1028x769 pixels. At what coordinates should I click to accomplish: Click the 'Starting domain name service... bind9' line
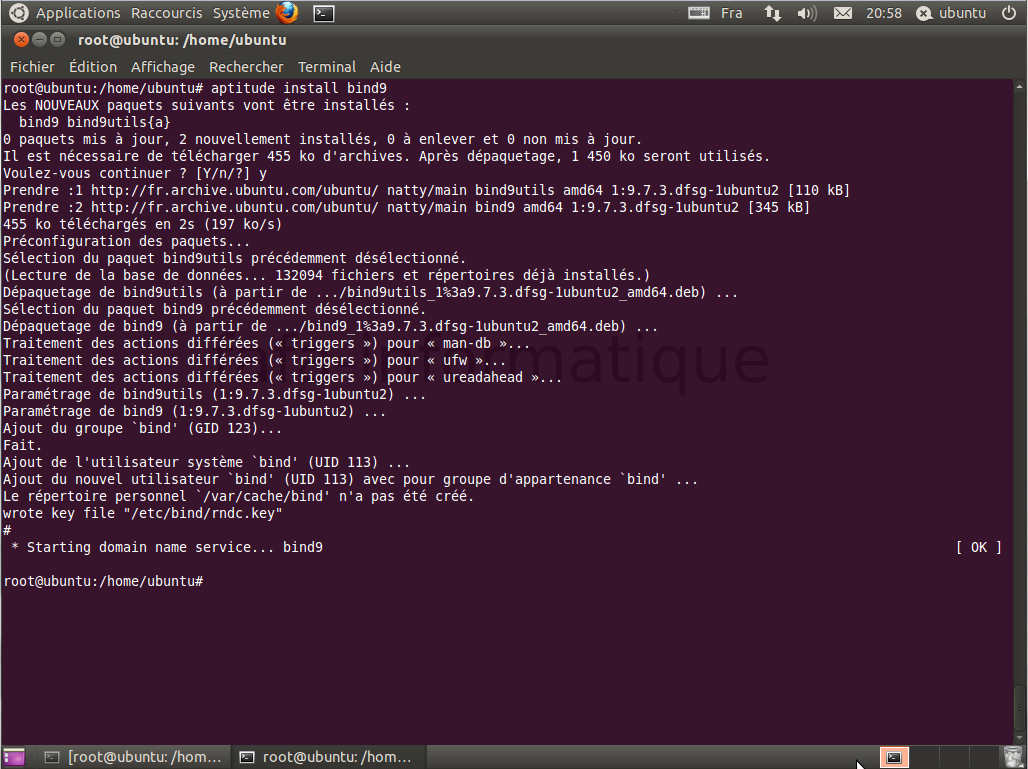pos(167,547)
